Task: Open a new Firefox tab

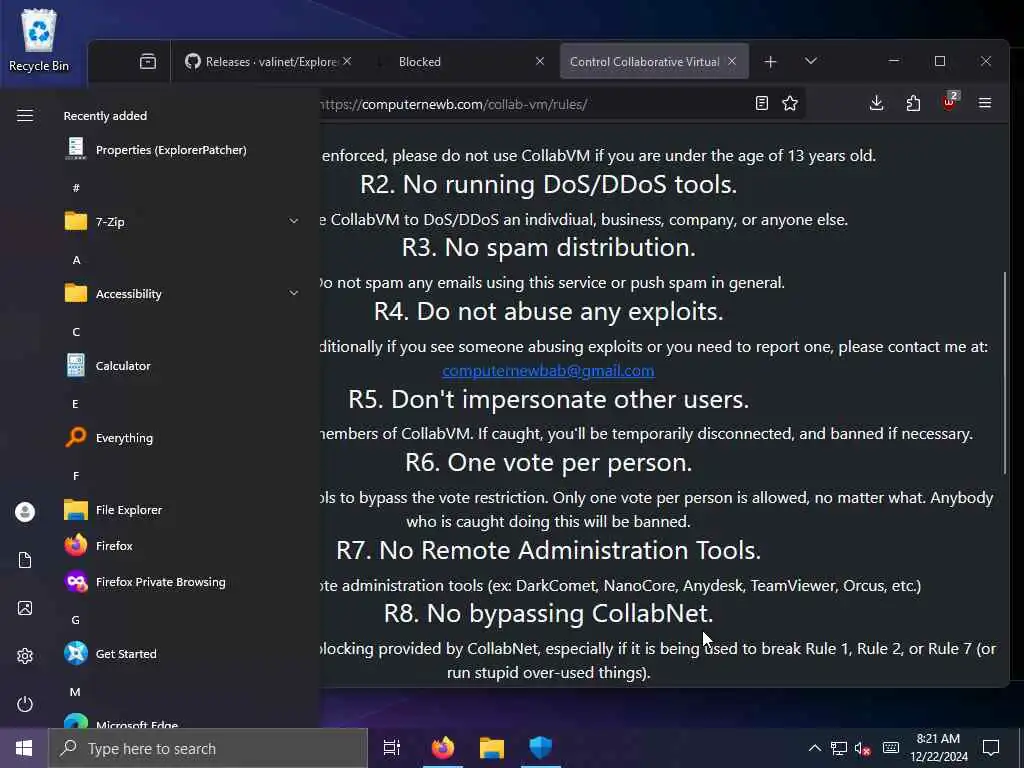Action: (x=771, y=61)
